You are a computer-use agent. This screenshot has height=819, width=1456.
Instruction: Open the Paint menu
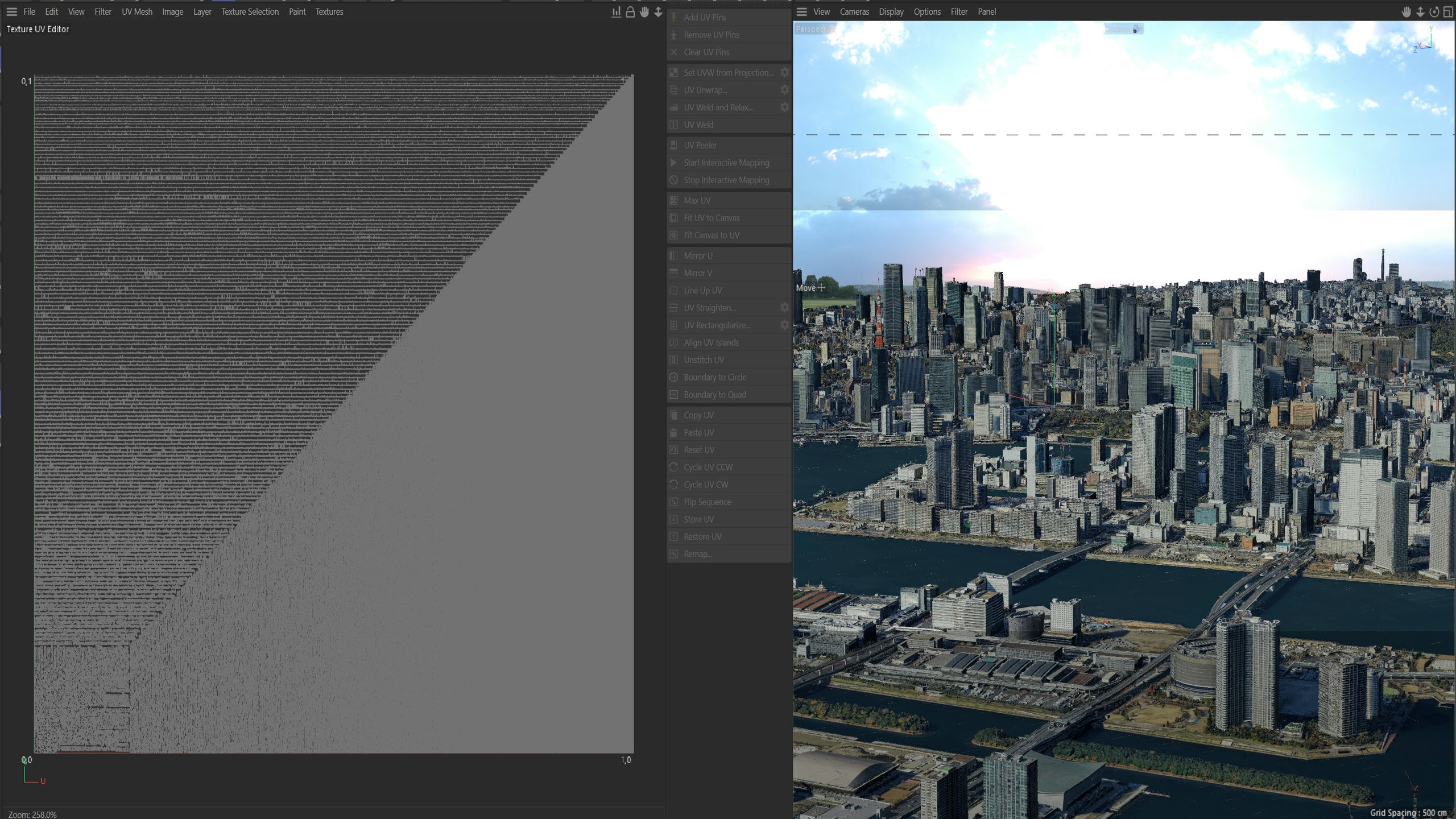click(x=297, y=11)
